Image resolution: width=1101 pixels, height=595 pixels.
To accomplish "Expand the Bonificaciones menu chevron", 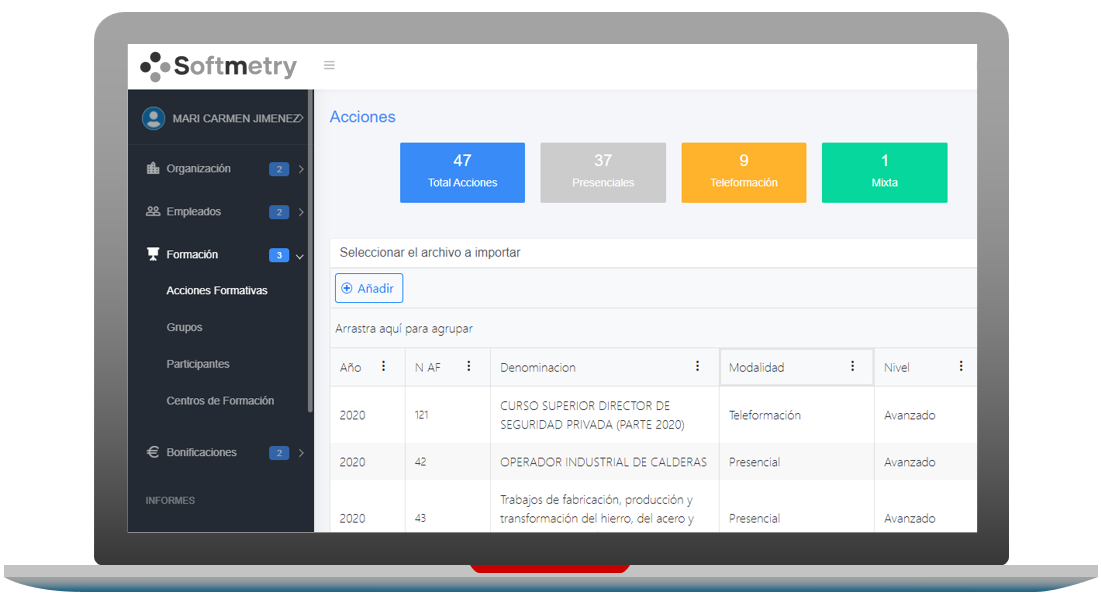I will pyautogui.click(x=301, y=453).
